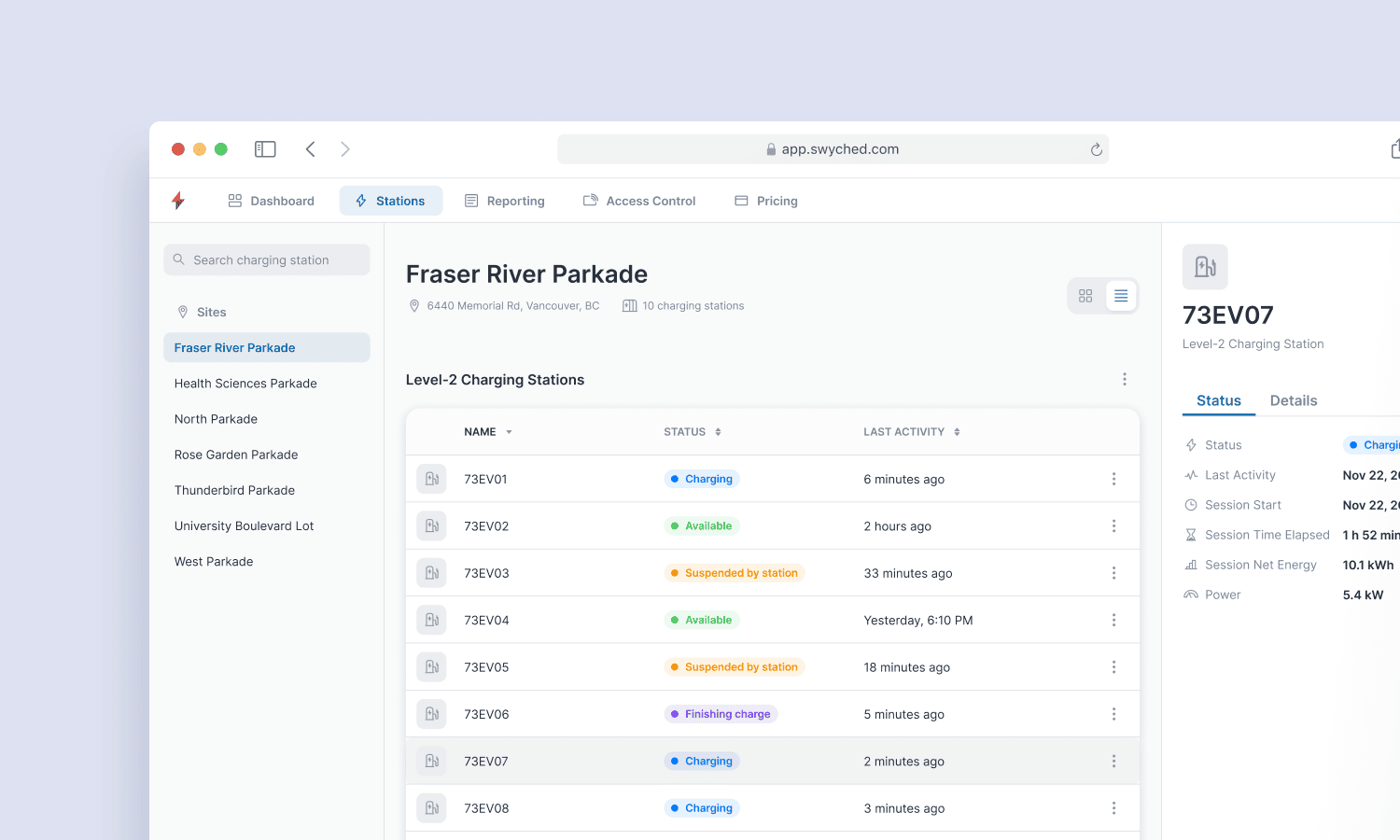The height and width of the screenshot is (840, 1400).
Task: Click the Fraser River Parkade page heading
Action: pos(526,274)
